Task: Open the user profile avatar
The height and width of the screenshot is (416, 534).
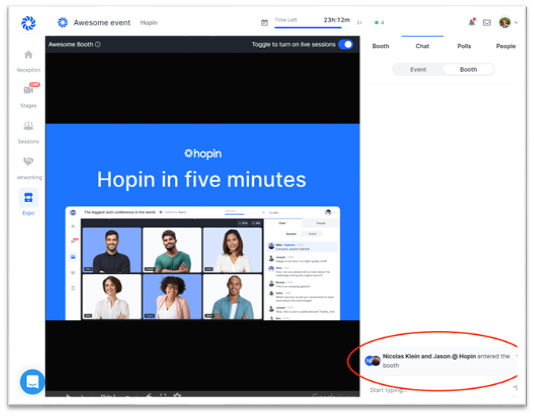Action: click(505, 22)
